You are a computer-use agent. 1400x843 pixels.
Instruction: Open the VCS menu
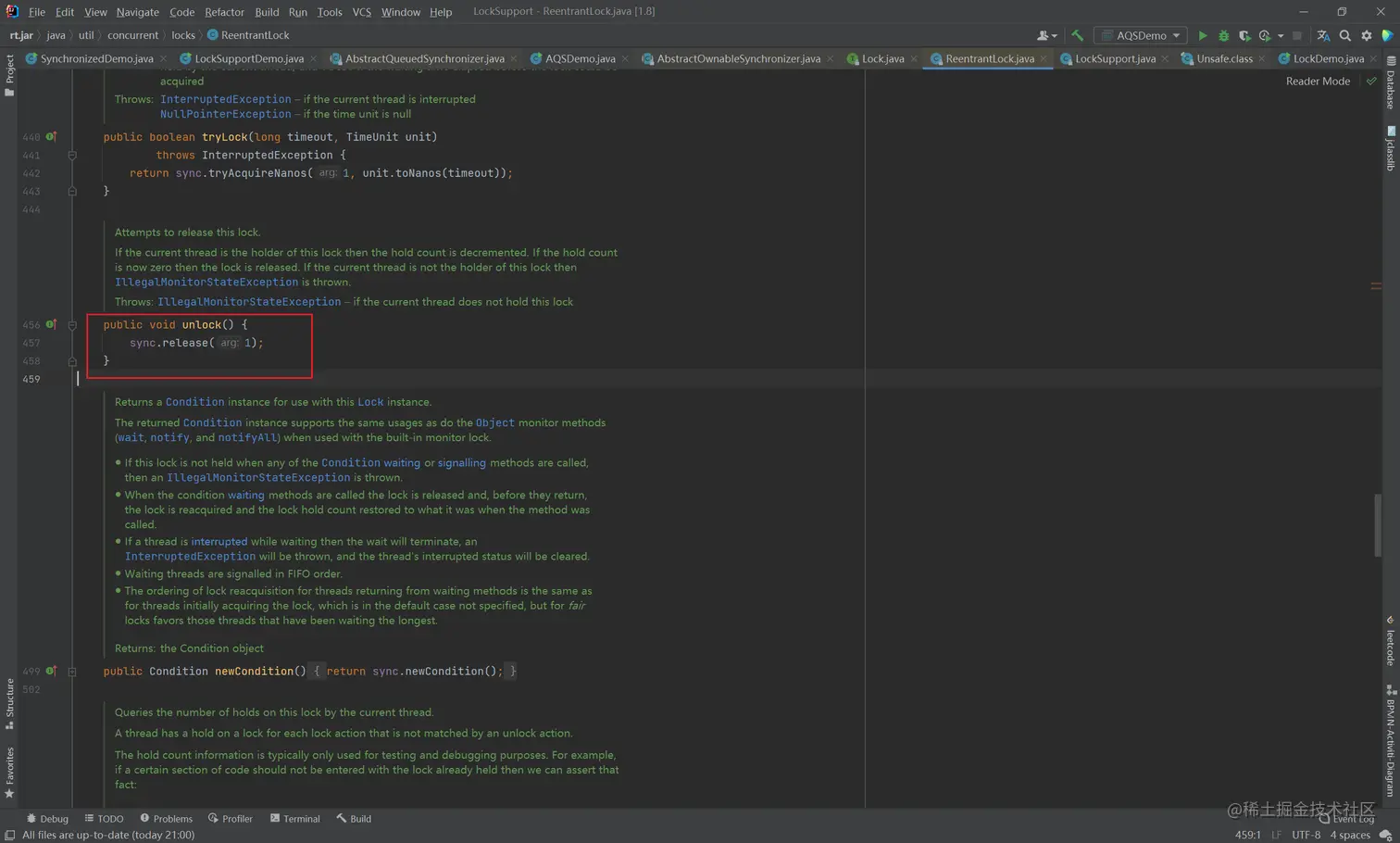(361, 12)
